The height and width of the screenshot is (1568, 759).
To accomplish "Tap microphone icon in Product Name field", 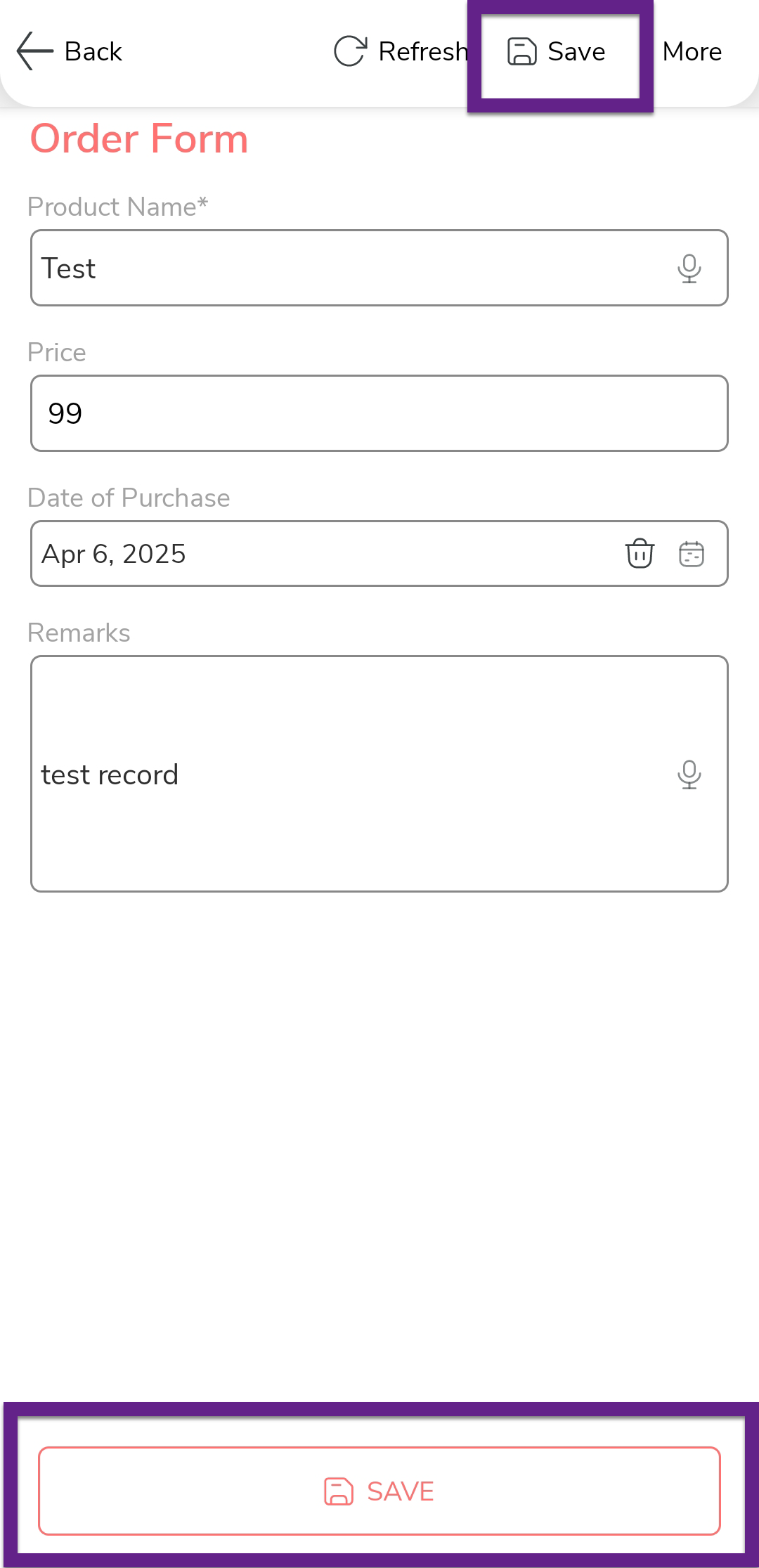I will click(689, 268).
